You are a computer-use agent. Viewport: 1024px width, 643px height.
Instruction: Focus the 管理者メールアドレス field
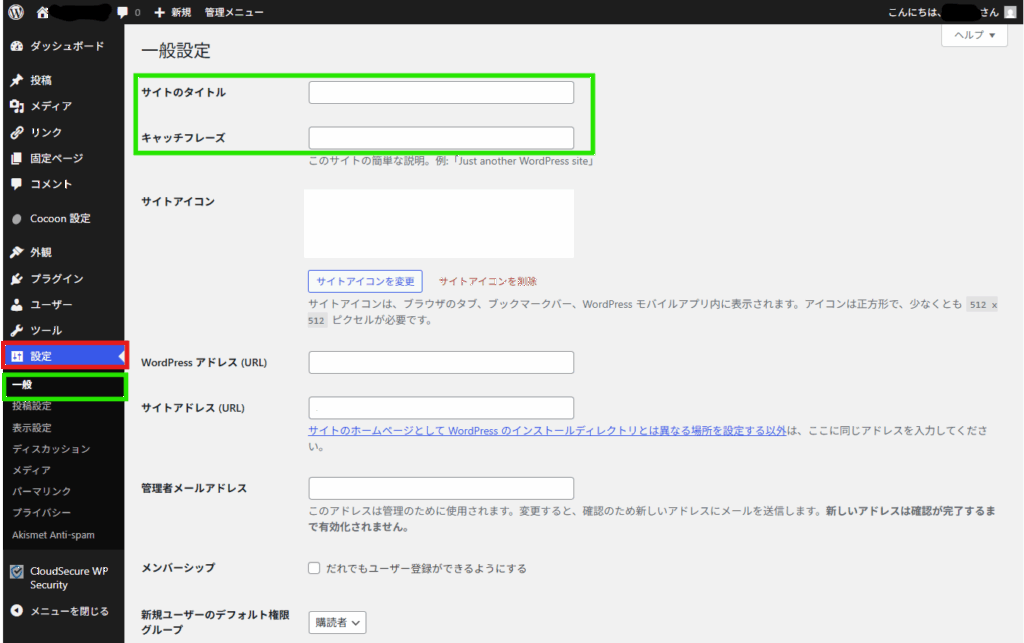click(x=441, y=488)
